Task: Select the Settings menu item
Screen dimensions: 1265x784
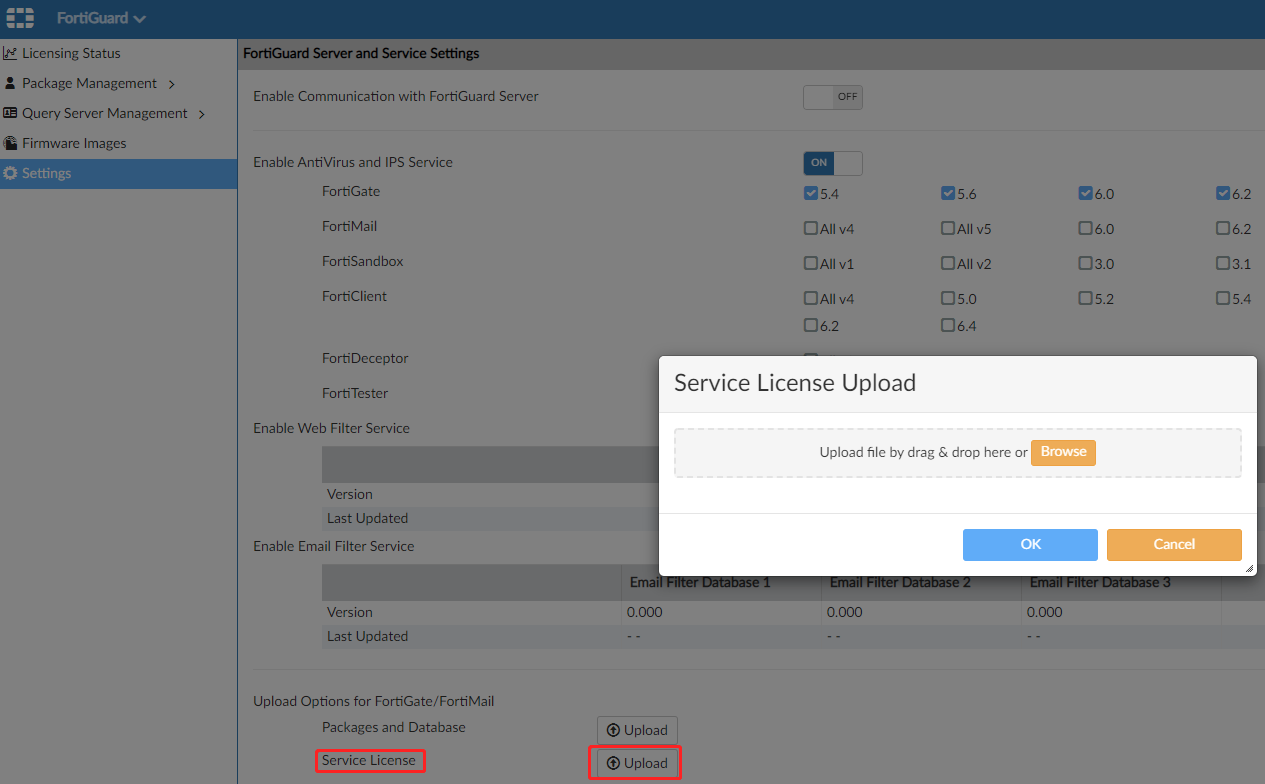Action: pos(118,173)
